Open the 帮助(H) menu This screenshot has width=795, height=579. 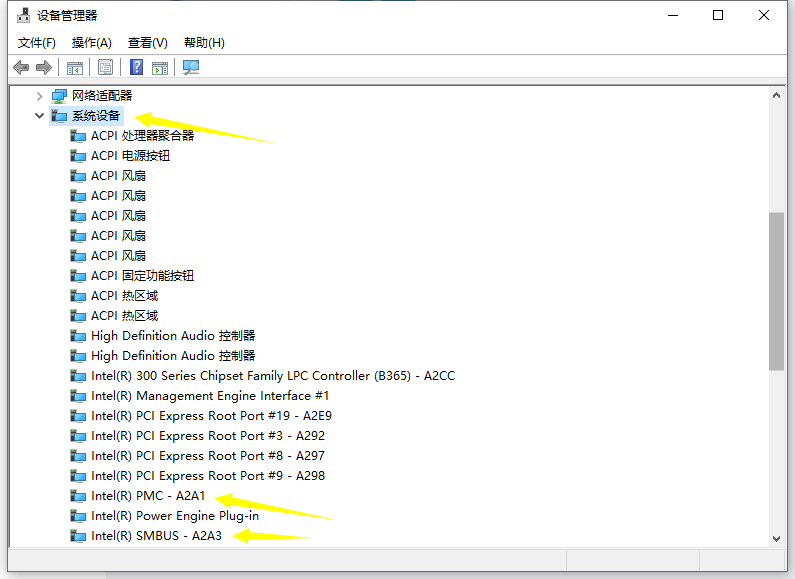click(204, 42)
